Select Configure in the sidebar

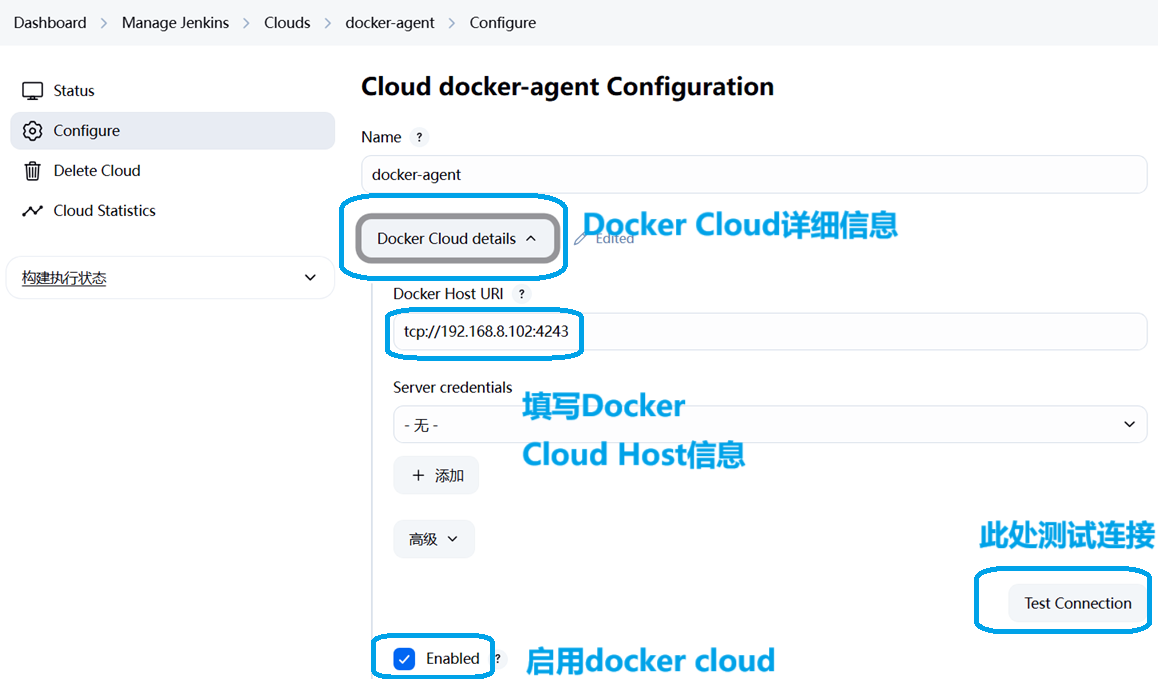172,131
